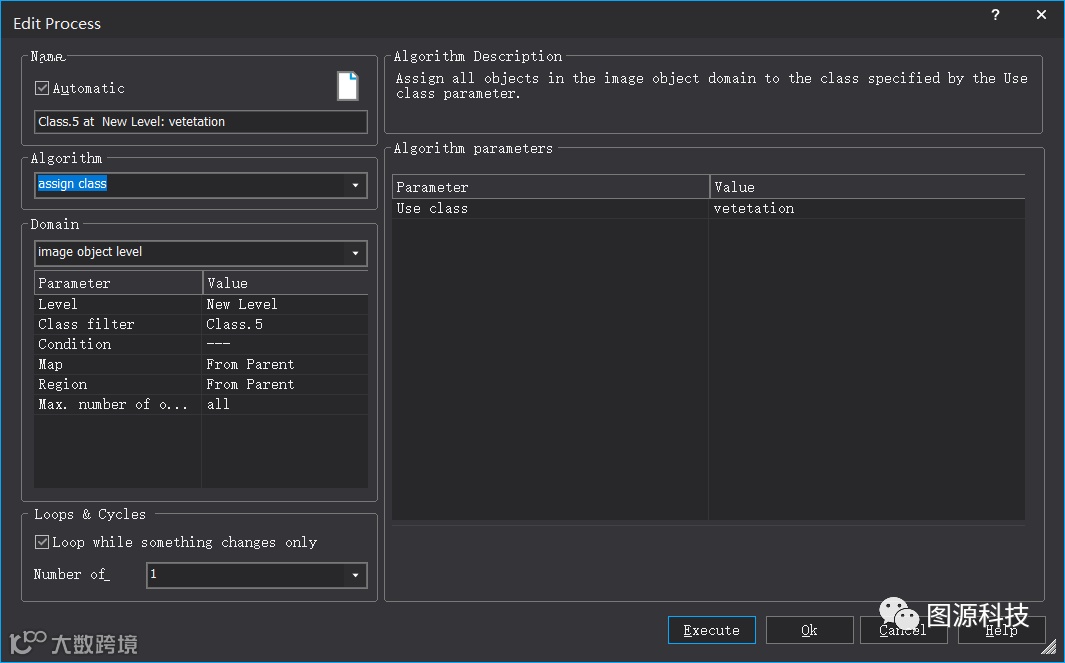
Task: Click the Max. number of objects value all
Action: pyautogui.click(x=218, y=404)
